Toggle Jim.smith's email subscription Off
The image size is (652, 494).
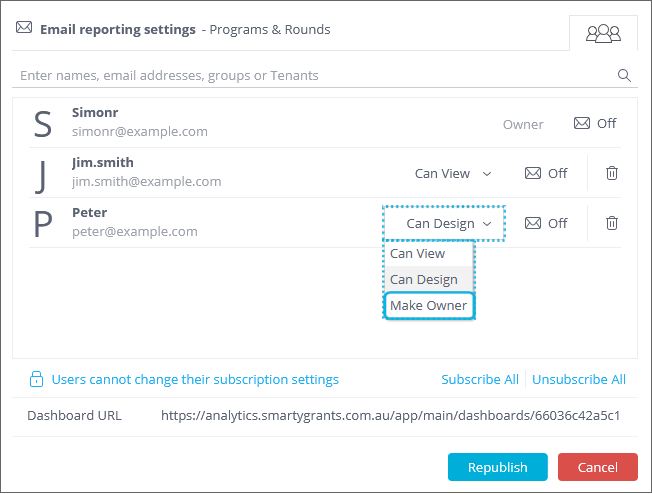[546, 173]
